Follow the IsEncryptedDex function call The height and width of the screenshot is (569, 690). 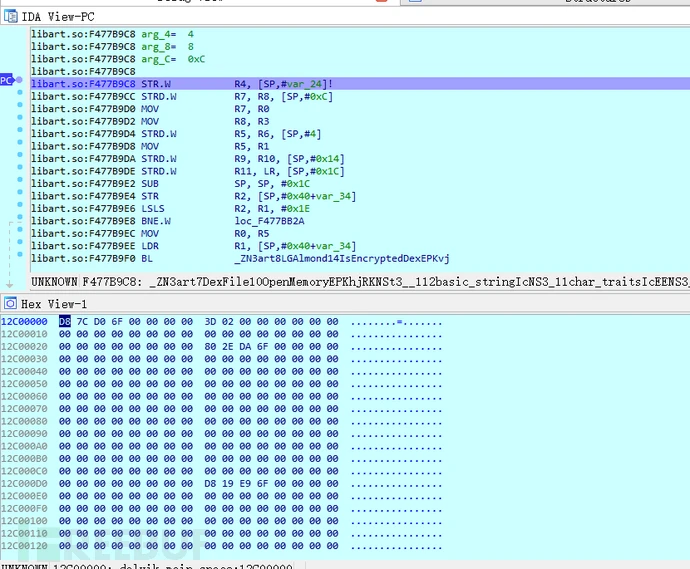point(342,258)
